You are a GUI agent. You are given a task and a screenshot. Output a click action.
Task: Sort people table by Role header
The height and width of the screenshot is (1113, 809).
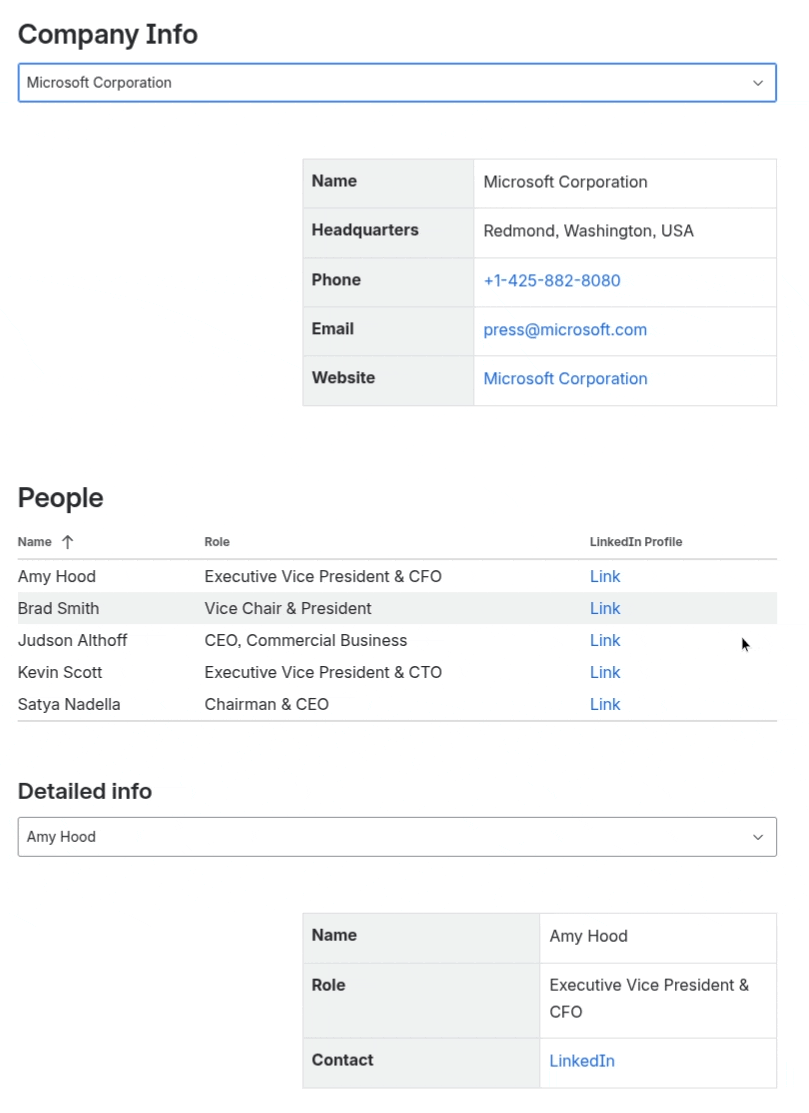(217, 542)
